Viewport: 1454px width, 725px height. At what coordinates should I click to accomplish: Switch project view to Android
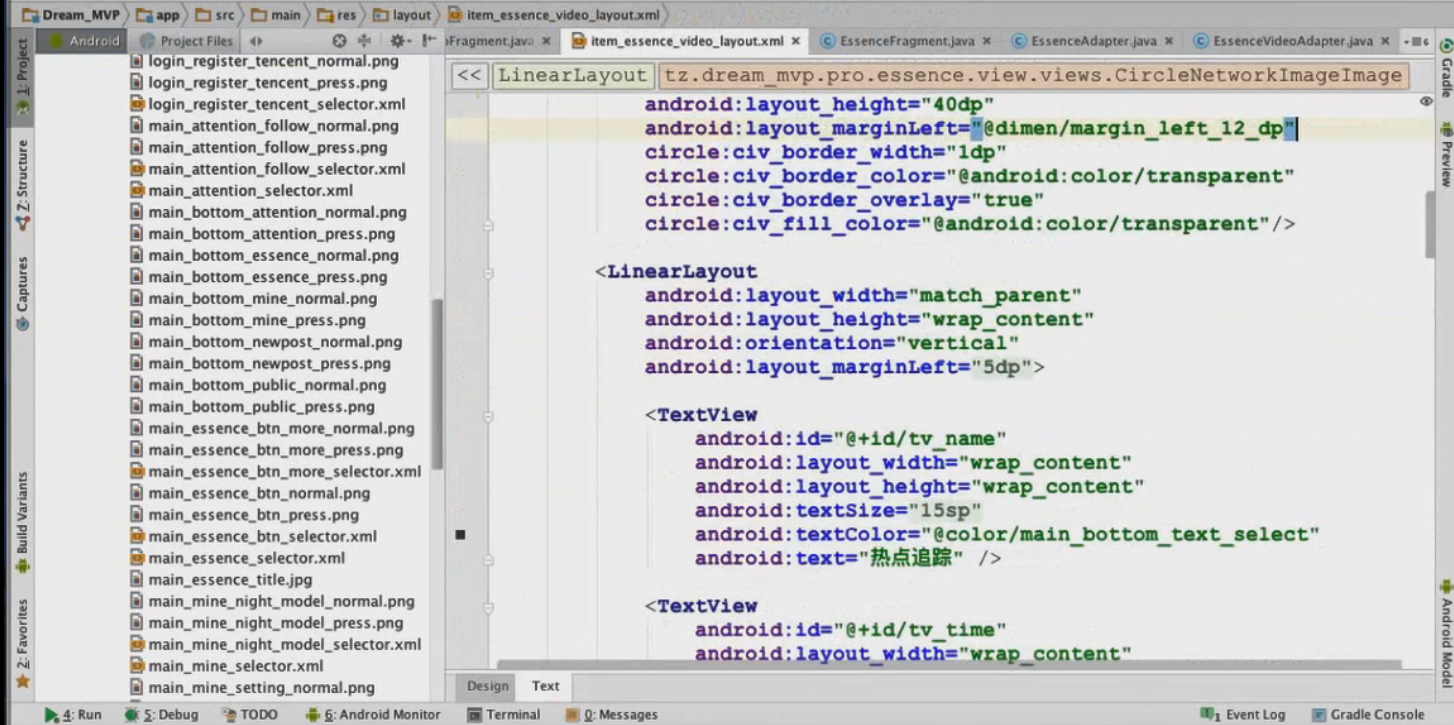[83, 41]
